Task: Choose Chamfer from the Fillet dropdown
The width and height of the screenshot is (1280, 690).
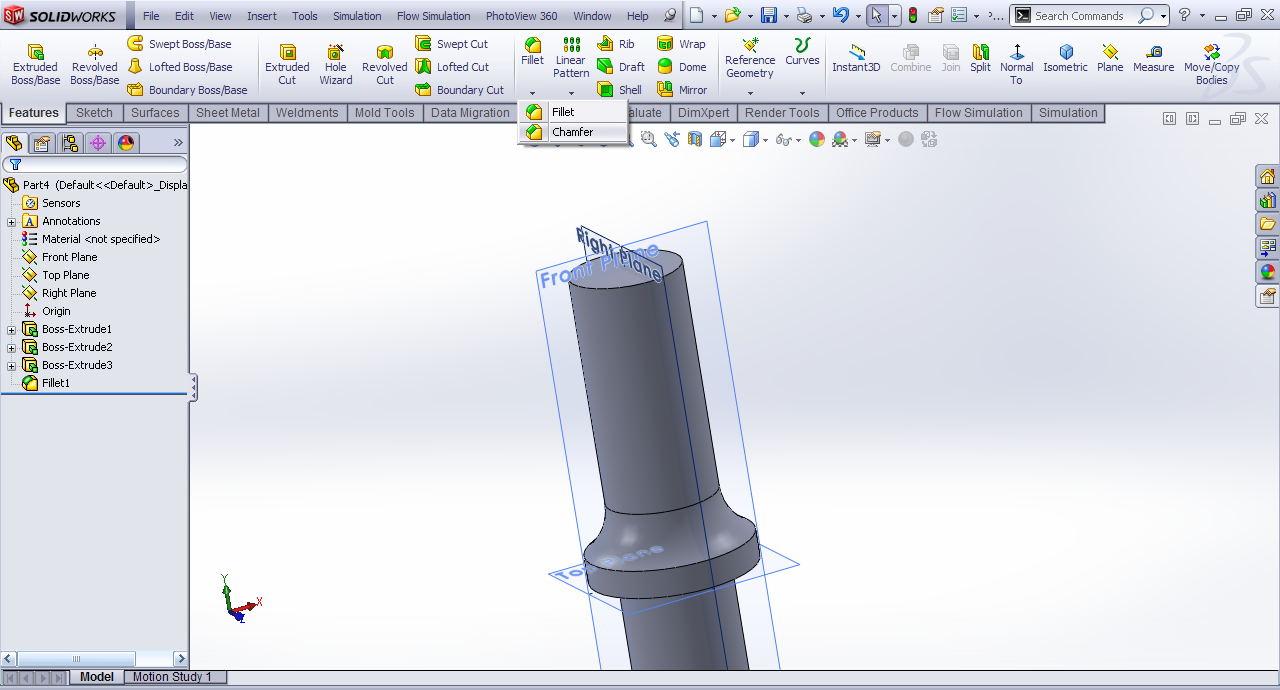Action: point(572,132)
